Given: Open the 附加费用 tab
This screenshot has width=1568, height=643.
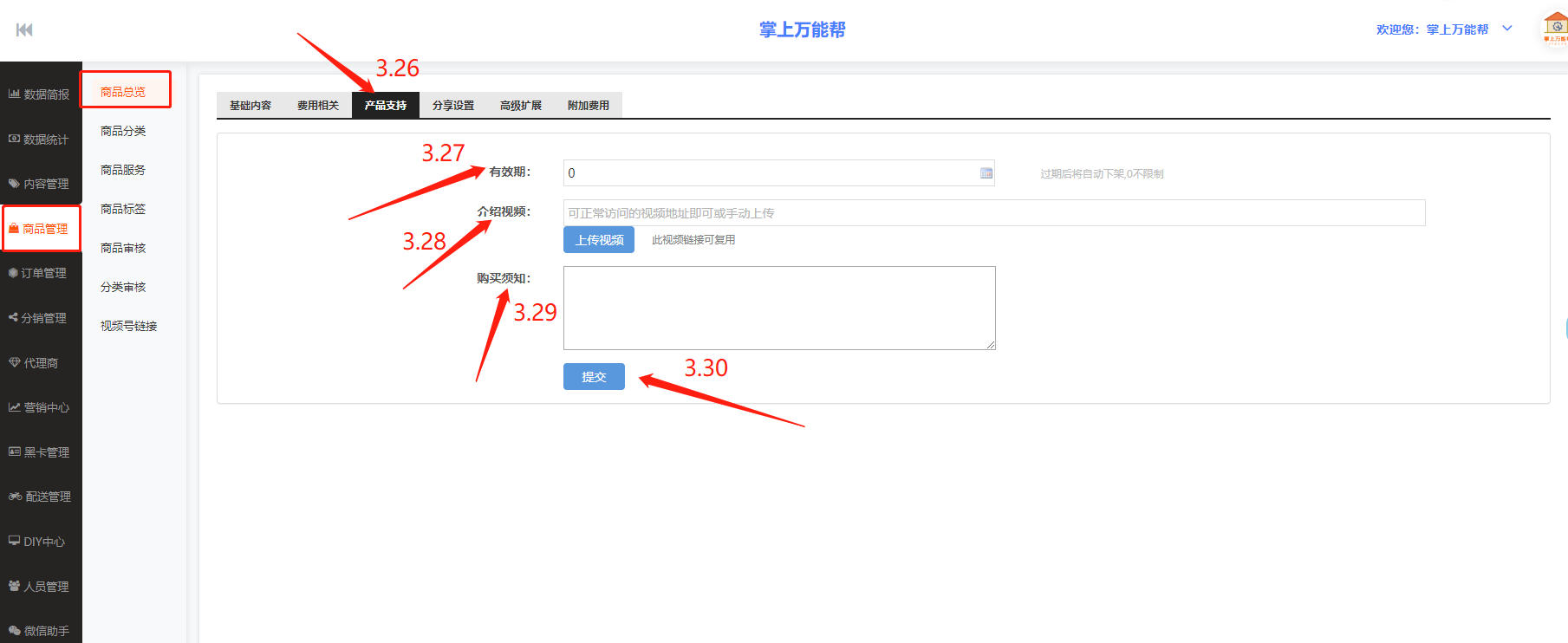Looking at the screenshot, I should pos(588,106).
